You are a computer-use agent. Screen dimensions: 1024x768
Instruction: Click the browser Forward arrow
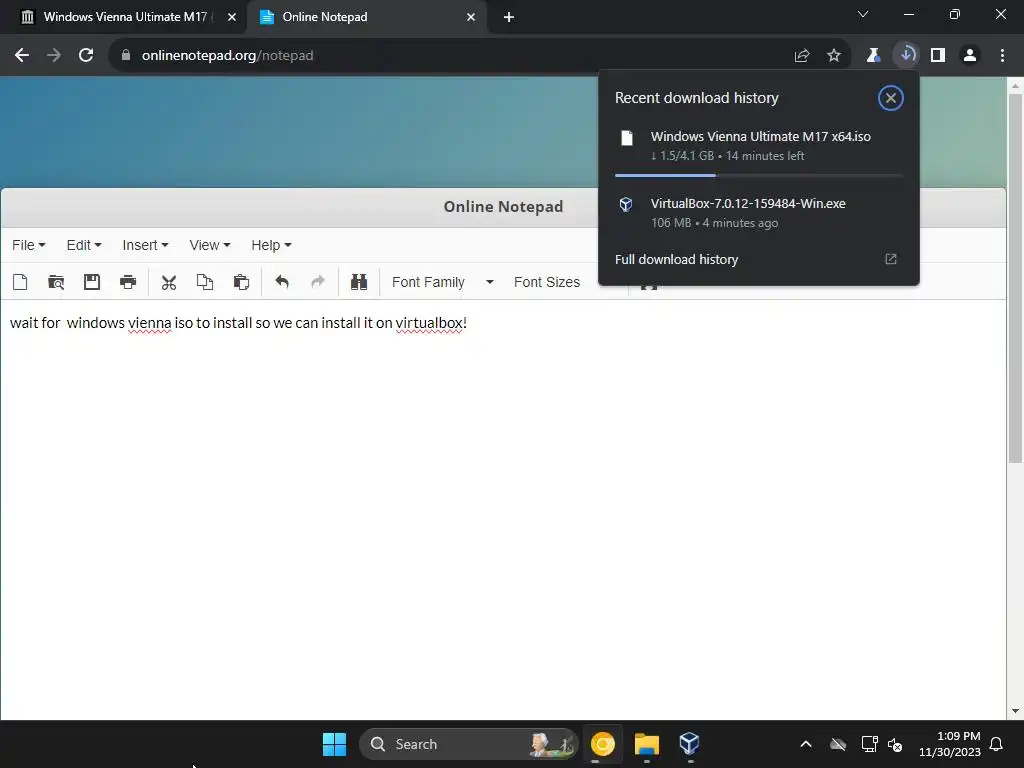coord(54,56)
